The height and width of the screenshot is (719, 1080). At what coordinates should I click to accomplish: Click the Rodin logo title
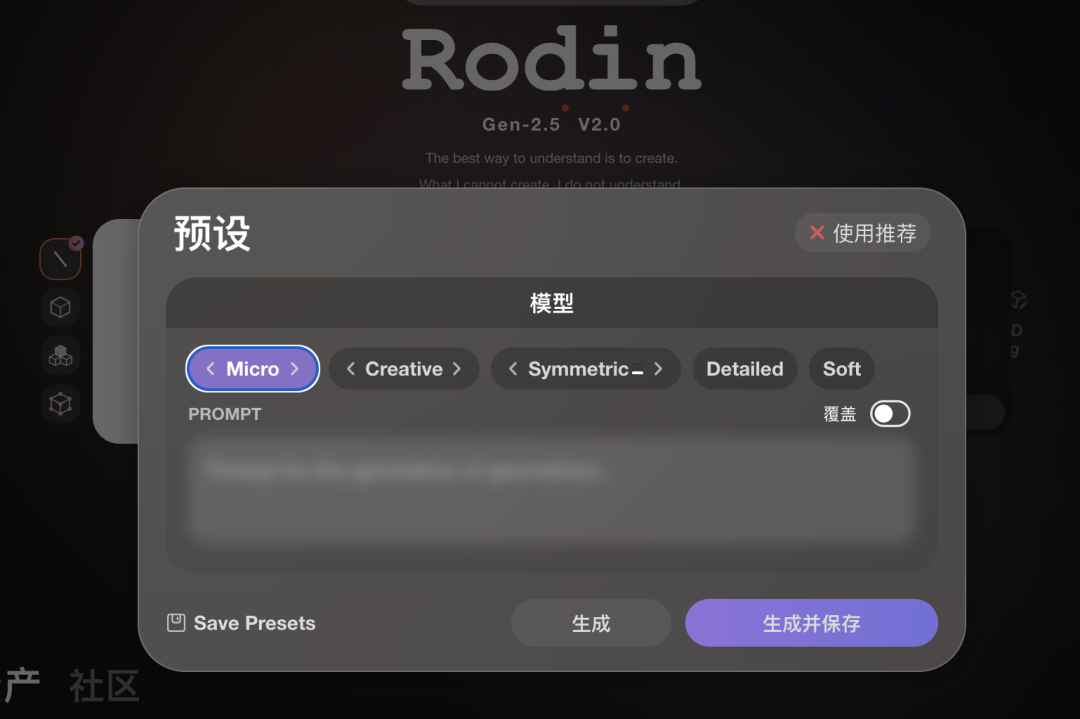tap(552, 59)
